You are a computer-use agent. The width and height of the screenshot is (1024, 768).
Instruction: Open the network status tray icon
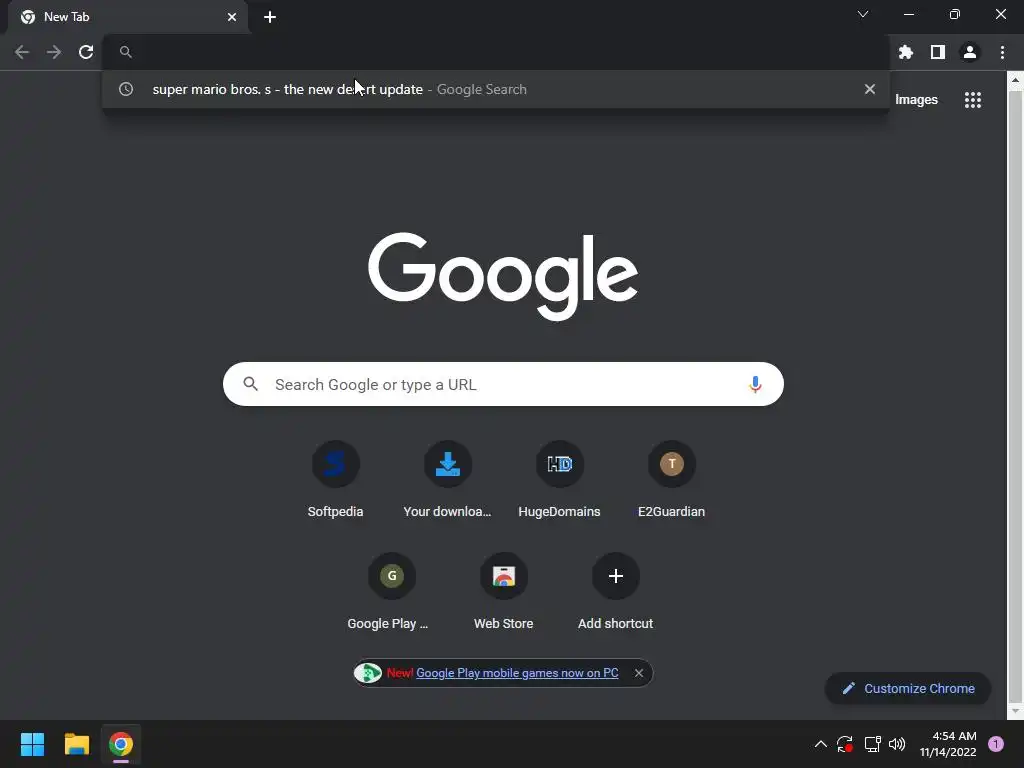point(872,744)
